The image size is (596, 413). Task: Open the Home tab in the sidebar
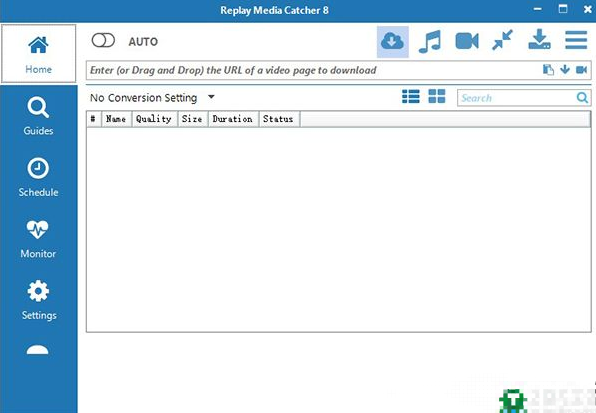tap(38, 54)
